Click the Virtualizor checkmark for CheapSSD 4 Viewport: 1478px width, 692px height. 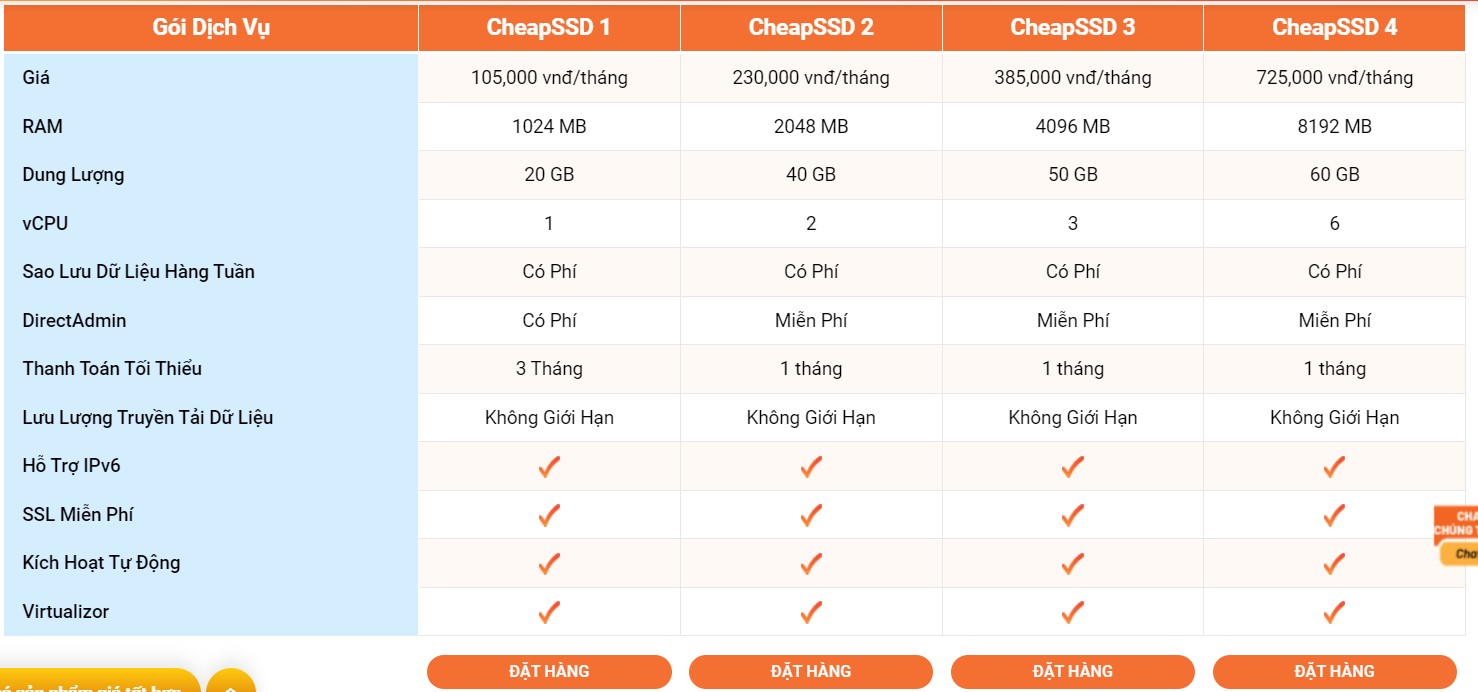(1334, 612)
